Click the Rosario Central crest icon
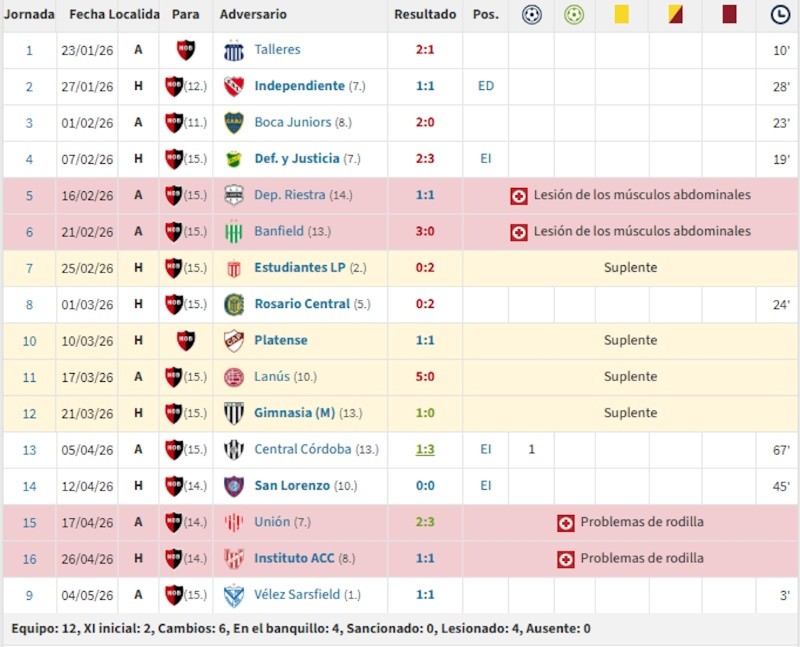 [x=234, y=305]
